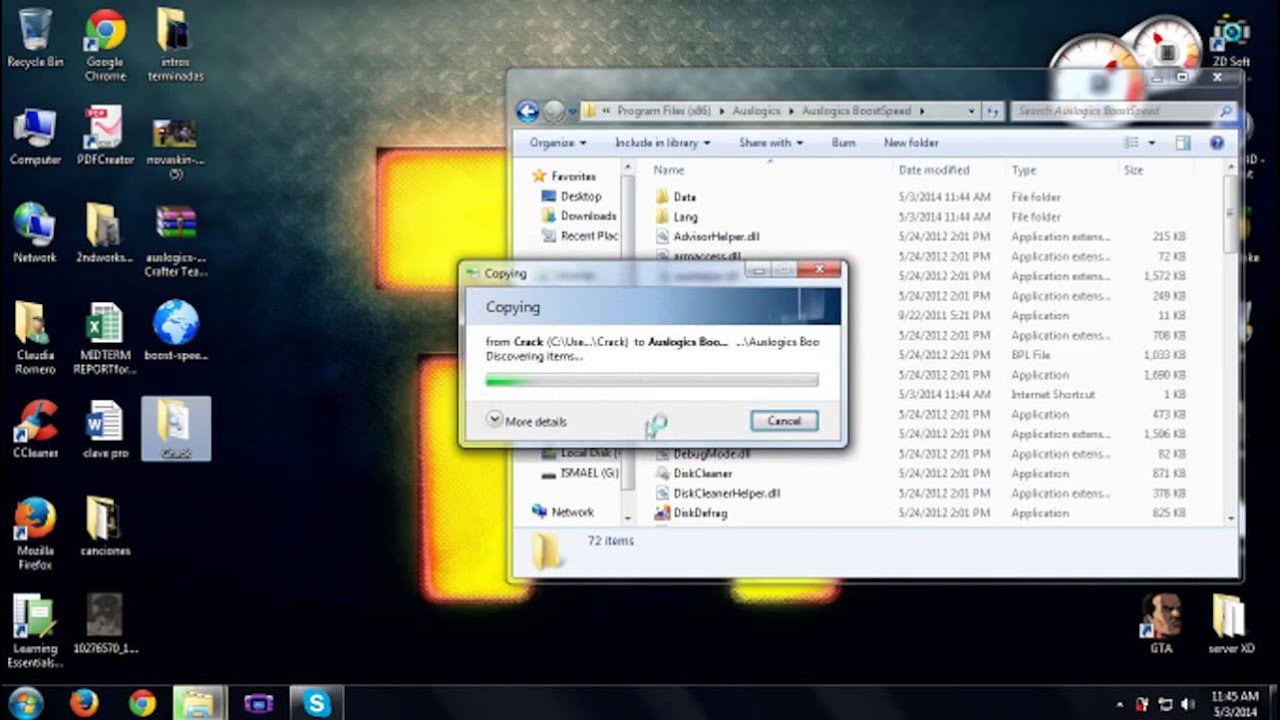Open the recent pages dropdown next to Forward
Screen dimensions: 1280x720
tap(572, 111)
